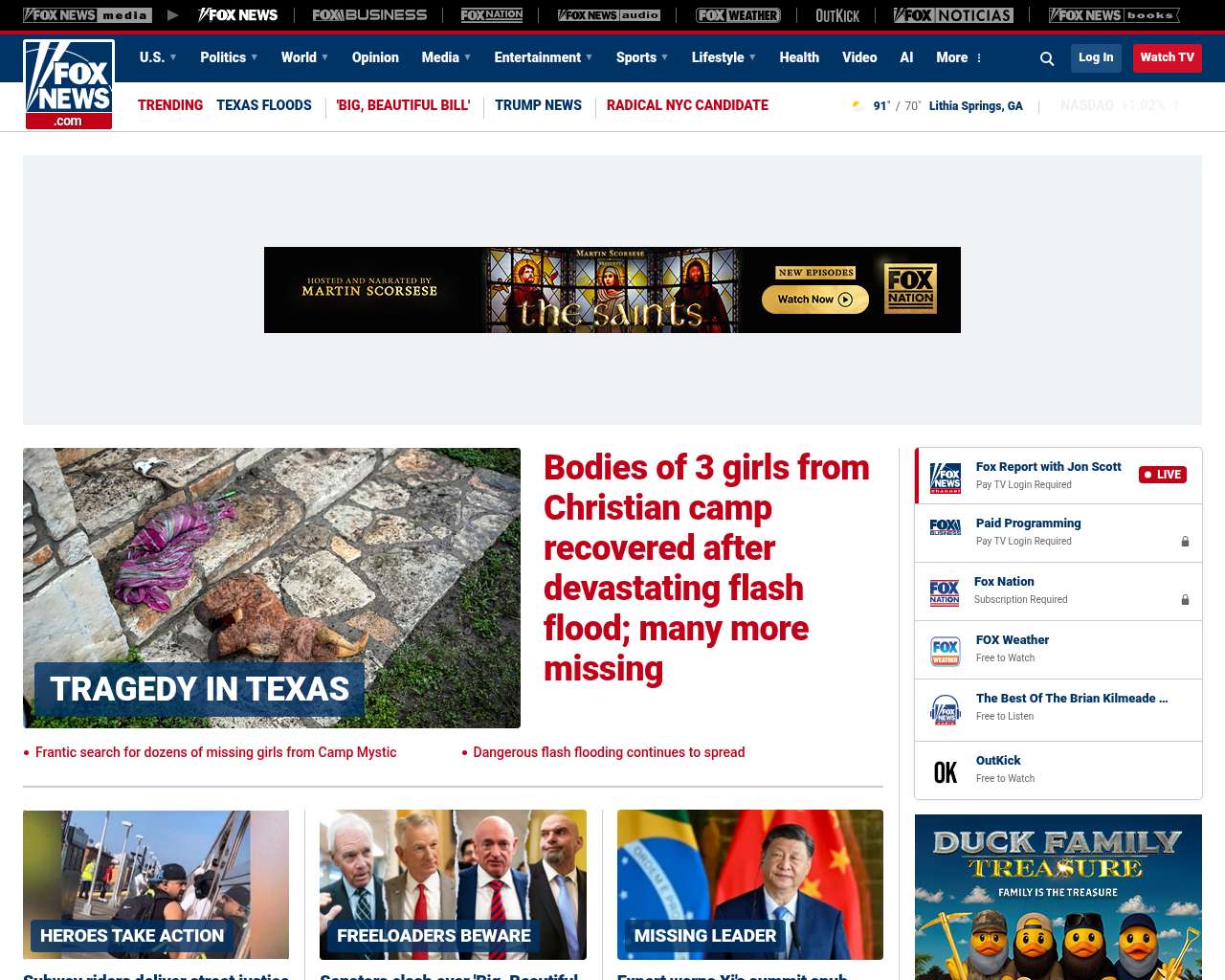Open the Heroes Take Action story thumbnail
Screen dimensions: 1225x980
pos(156,885)
